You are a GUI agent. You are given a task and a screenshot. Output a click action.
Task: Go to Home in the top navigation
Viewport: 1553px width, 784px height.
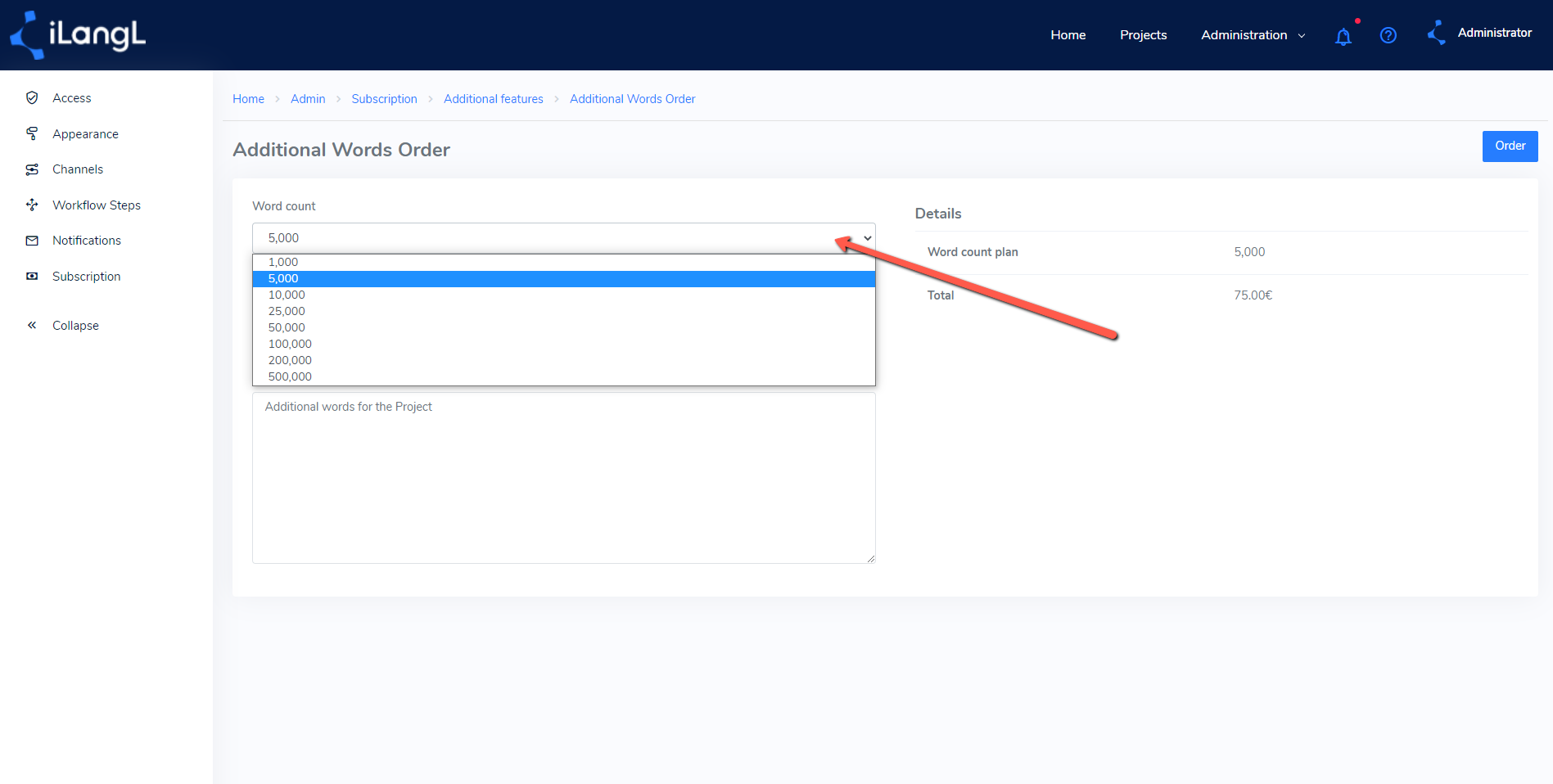click(1068, 35)
